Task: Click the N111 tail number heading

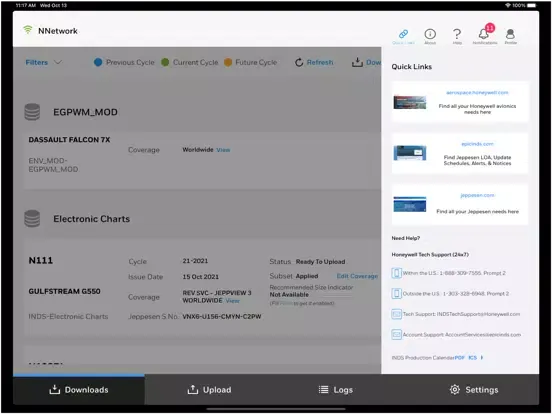Action: (40, 261)
